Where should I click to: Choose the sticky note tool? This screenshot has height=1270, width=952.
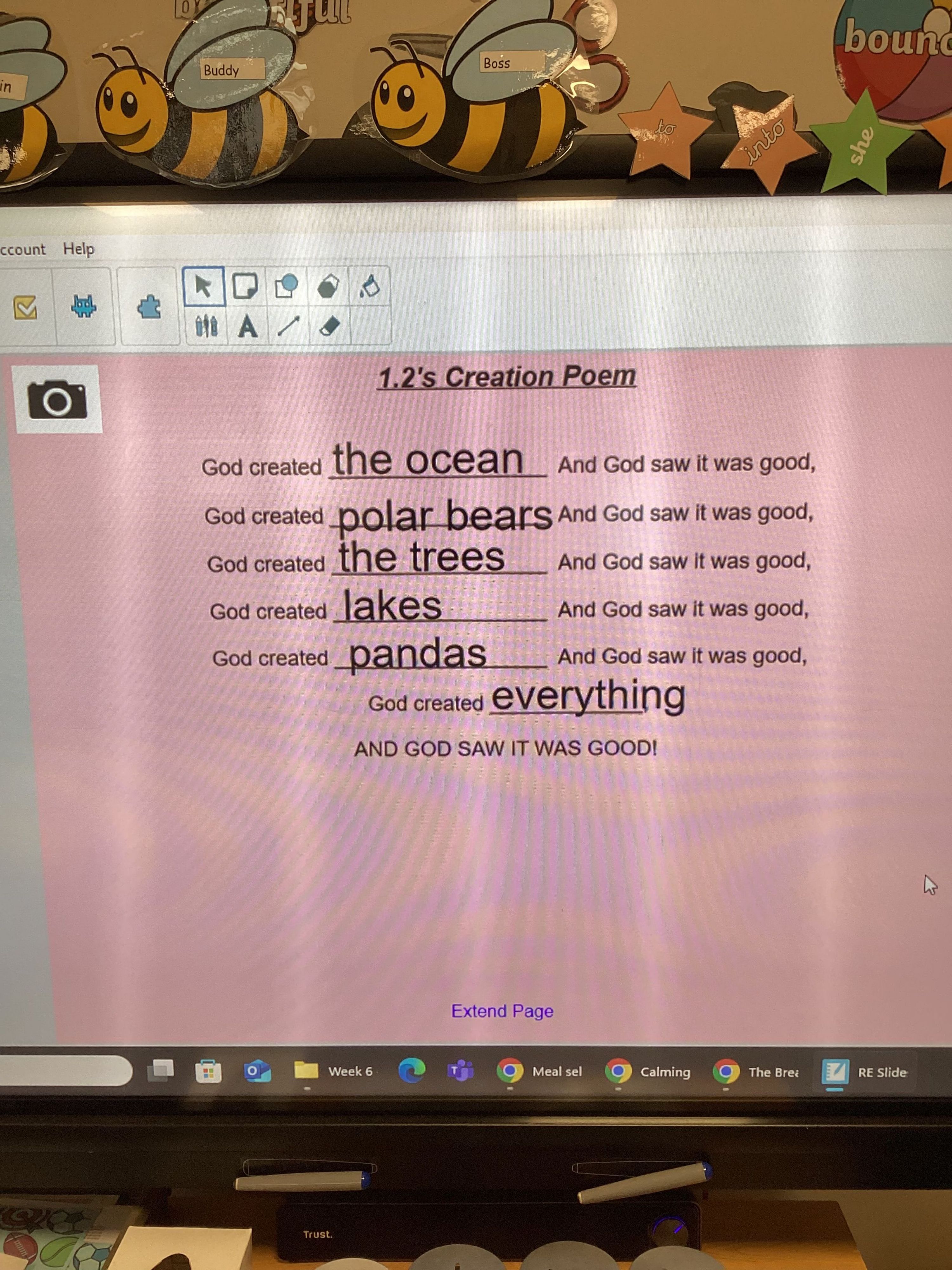[x=245, y=285]
